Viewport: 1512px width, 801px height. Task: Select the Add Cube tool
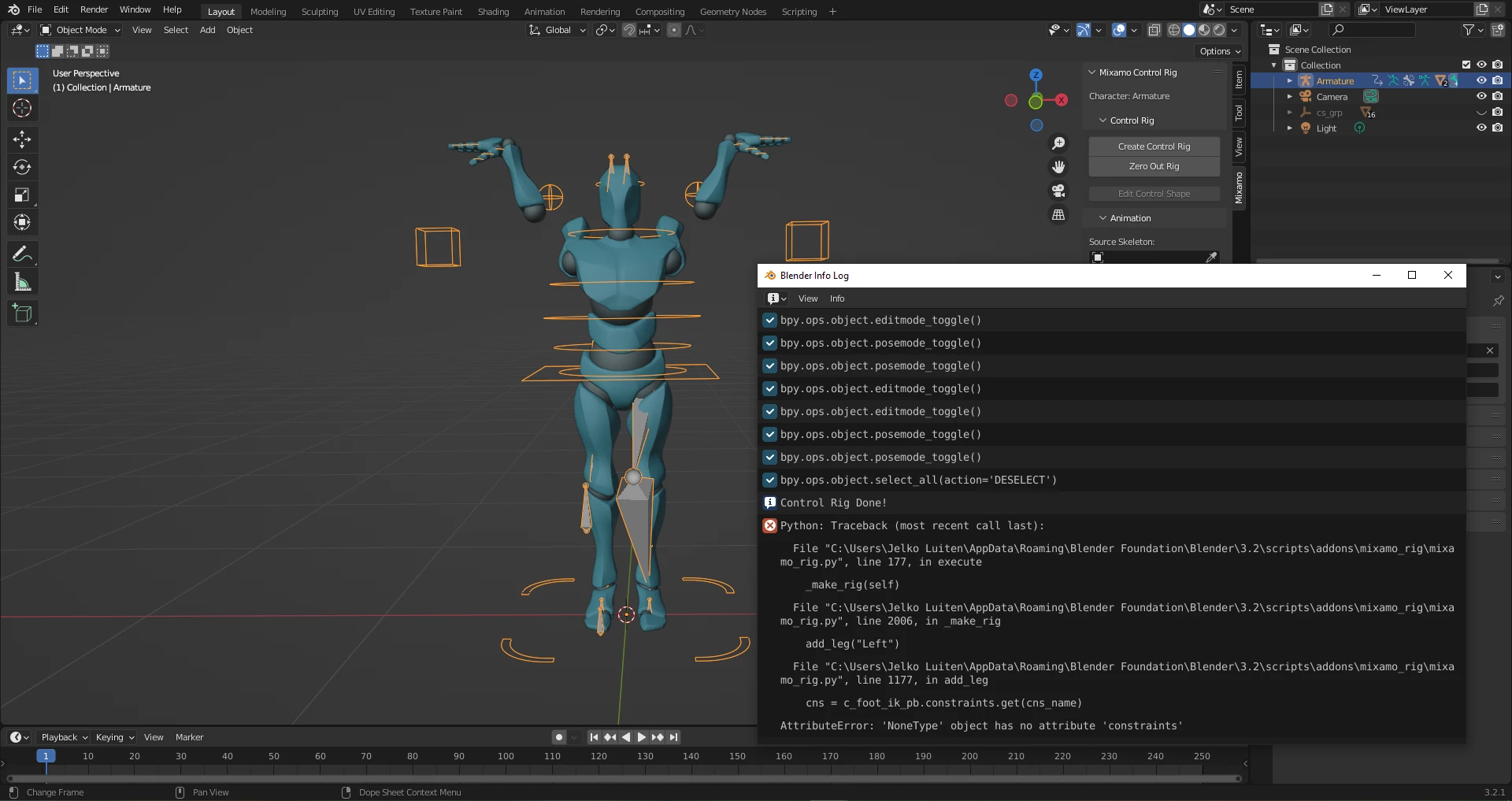(x=22, y=313)
